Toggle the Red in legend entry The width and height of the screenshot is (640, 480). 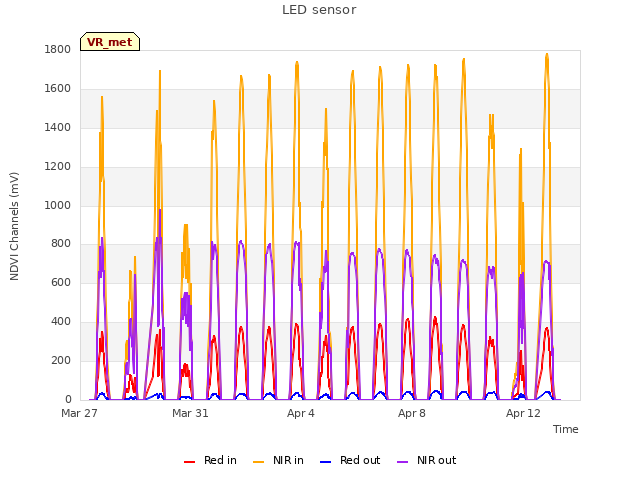tap(210, 460)
